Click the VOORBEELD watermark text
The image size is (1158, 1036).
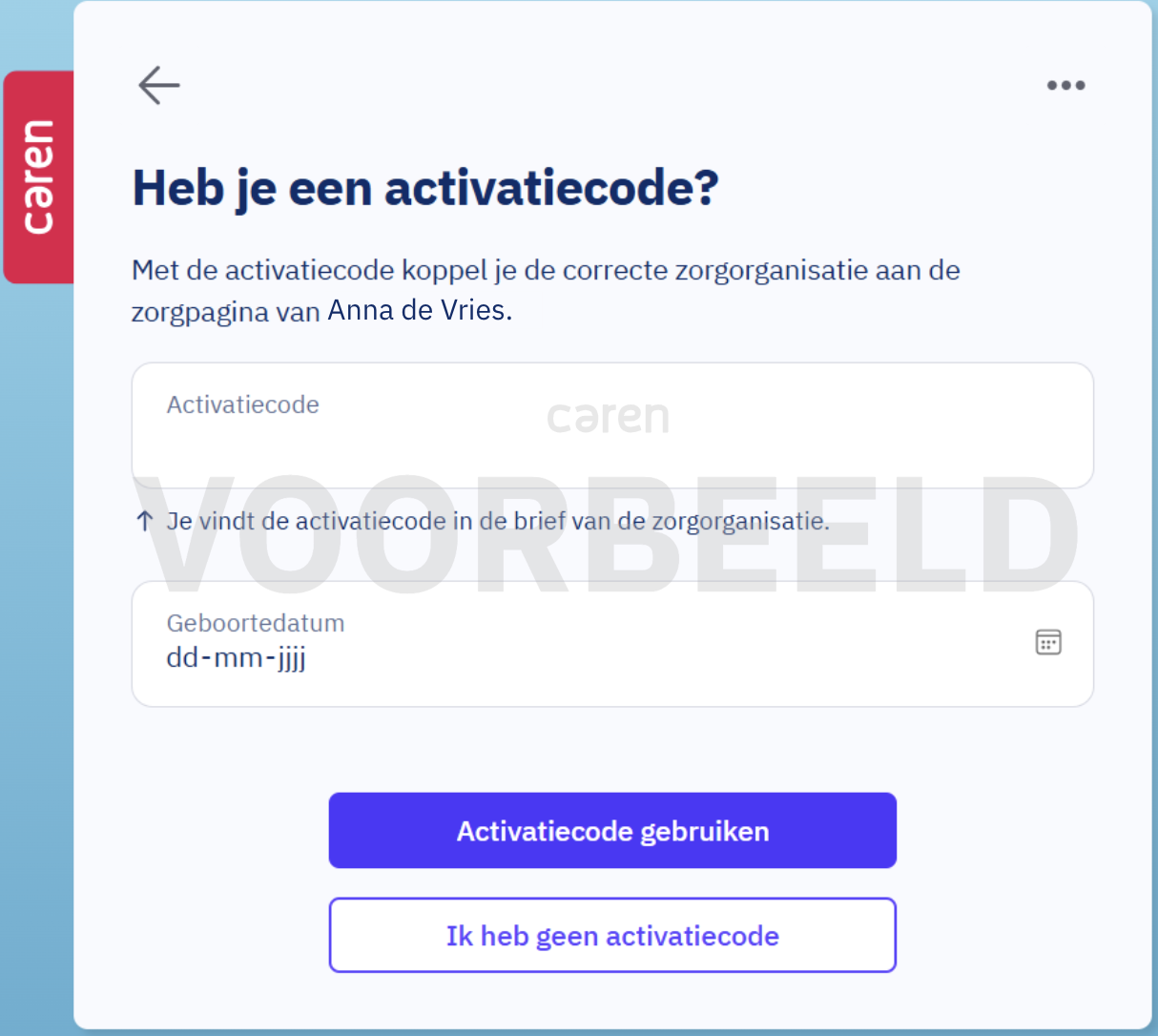click(610, 534)
